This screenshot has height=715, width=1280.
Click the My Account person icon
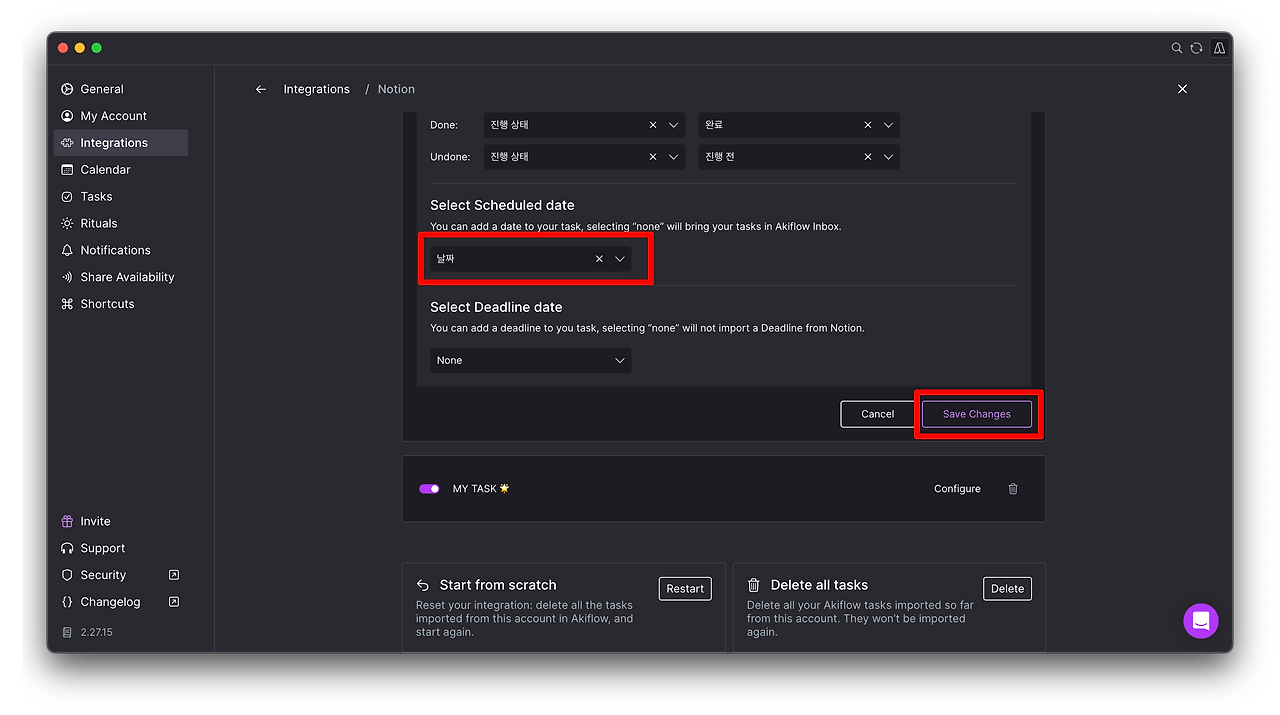coord(67,116)
